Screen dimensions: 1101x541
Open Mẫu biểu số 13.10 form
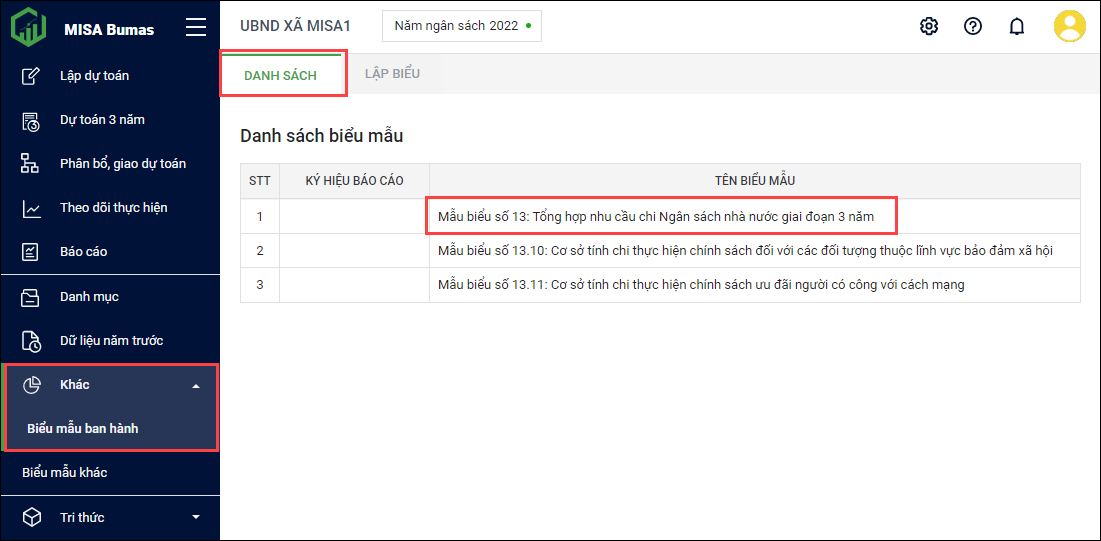(744, 250)
